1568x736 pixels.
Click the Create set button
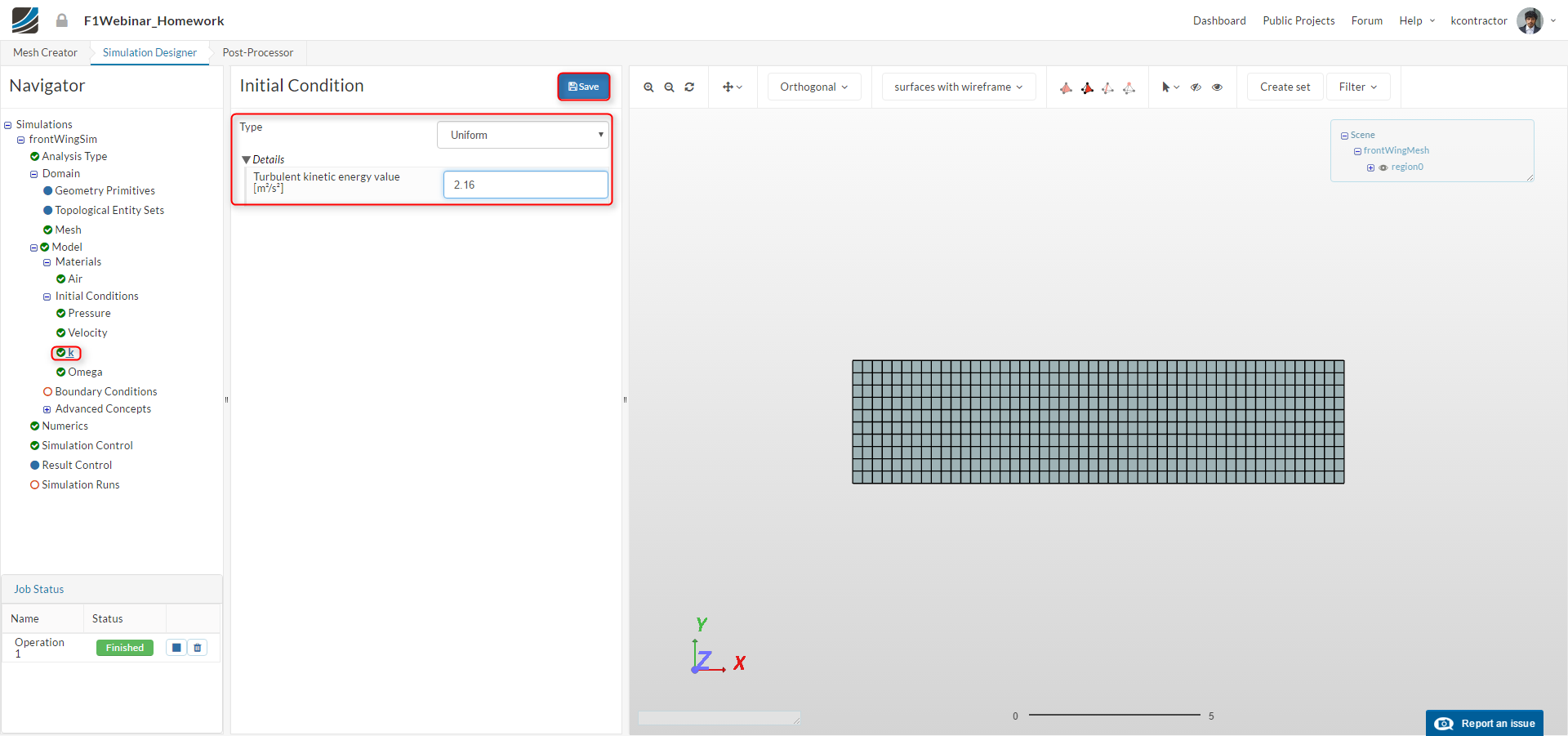pos(1285,87)
